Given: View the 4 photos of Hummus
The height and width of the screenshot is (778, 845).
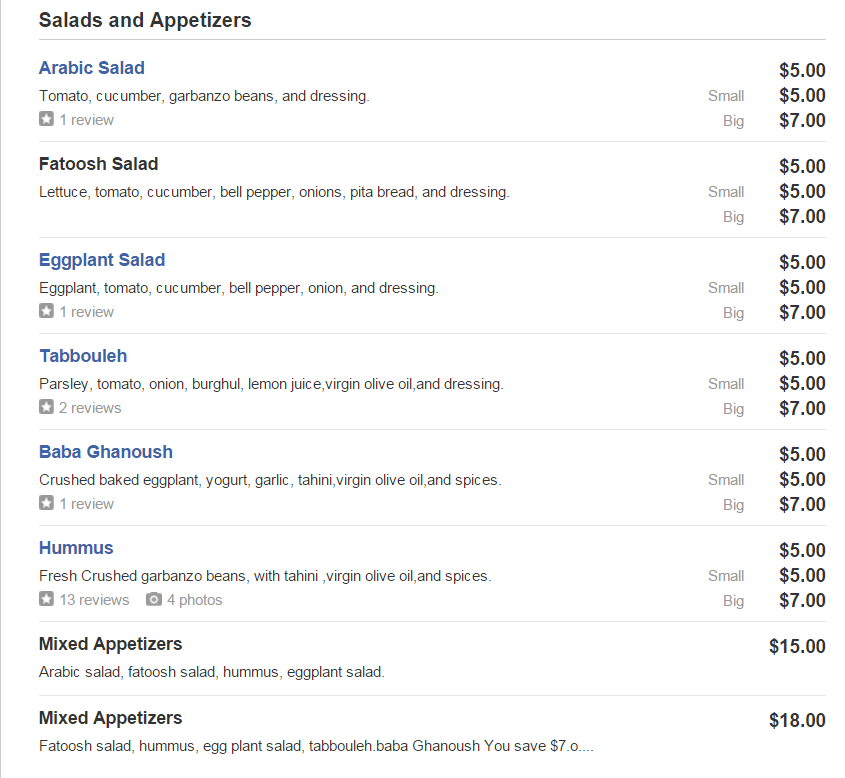Looking at the screenshot, I should 194,600.
